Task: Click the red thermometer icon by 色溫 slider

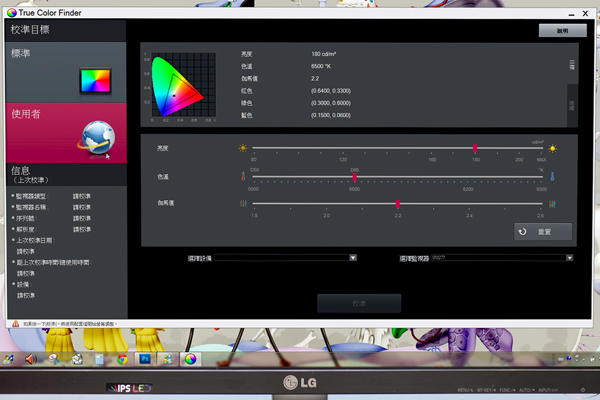Action: click(x=243, y=176)
